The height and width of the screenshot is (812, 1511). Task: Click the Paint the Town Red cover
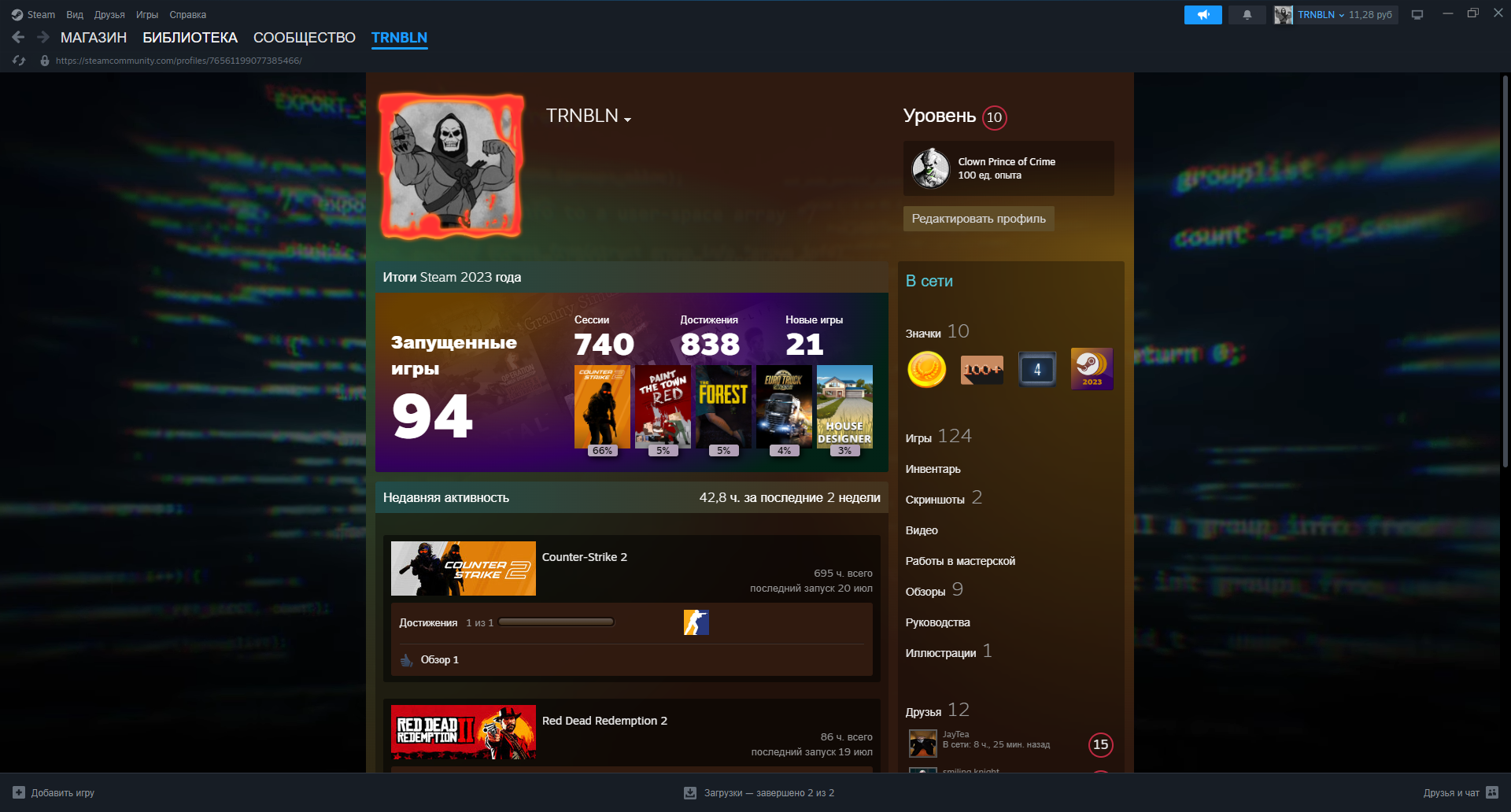click(663, 407)
